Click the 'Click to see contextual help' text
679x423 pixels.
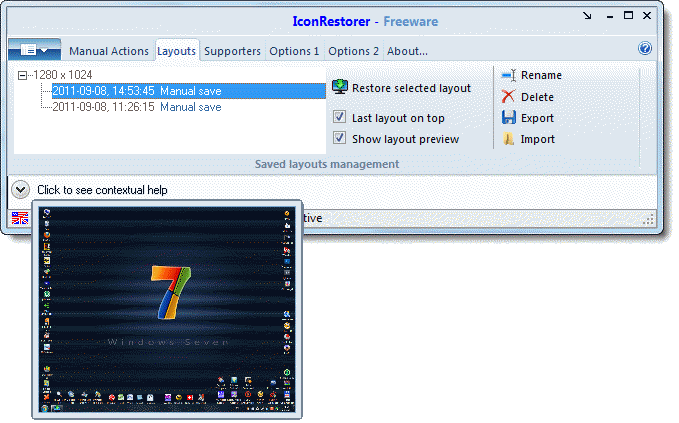[102, 190]
